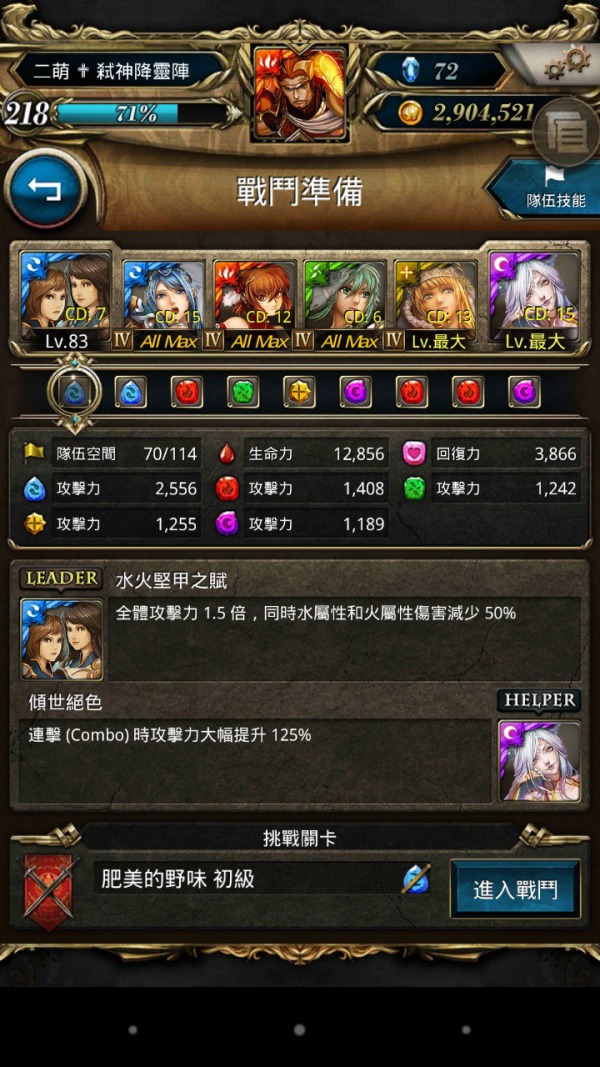Tap the helper portrait under HELPER label
This screenshot has height=1067, width=600.
coord(540,761)
